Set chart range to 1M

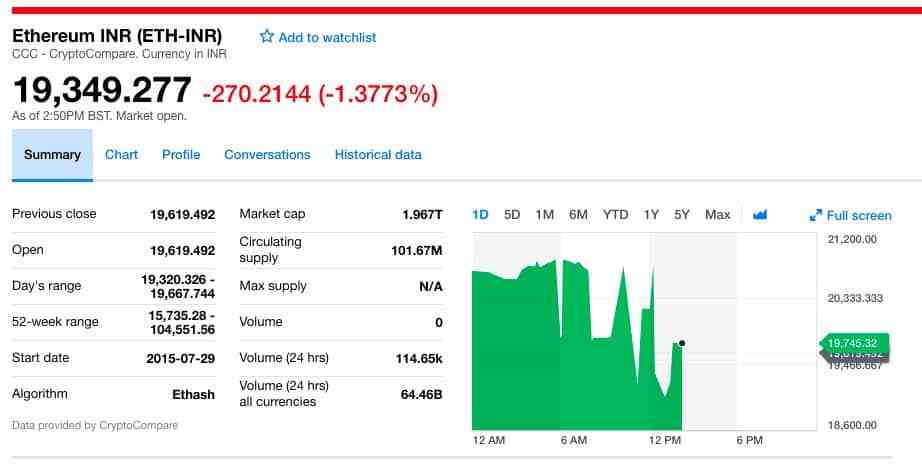tap(544, 215)
